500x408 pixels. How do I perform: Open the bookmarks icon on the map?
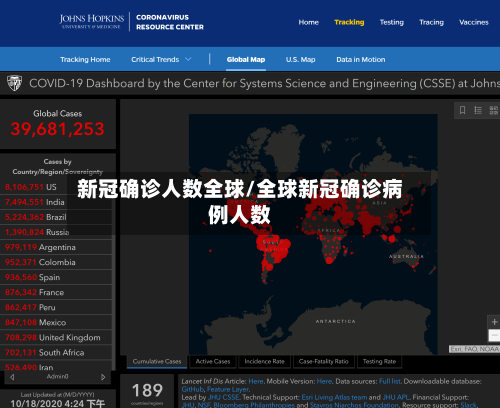(462, 110)
